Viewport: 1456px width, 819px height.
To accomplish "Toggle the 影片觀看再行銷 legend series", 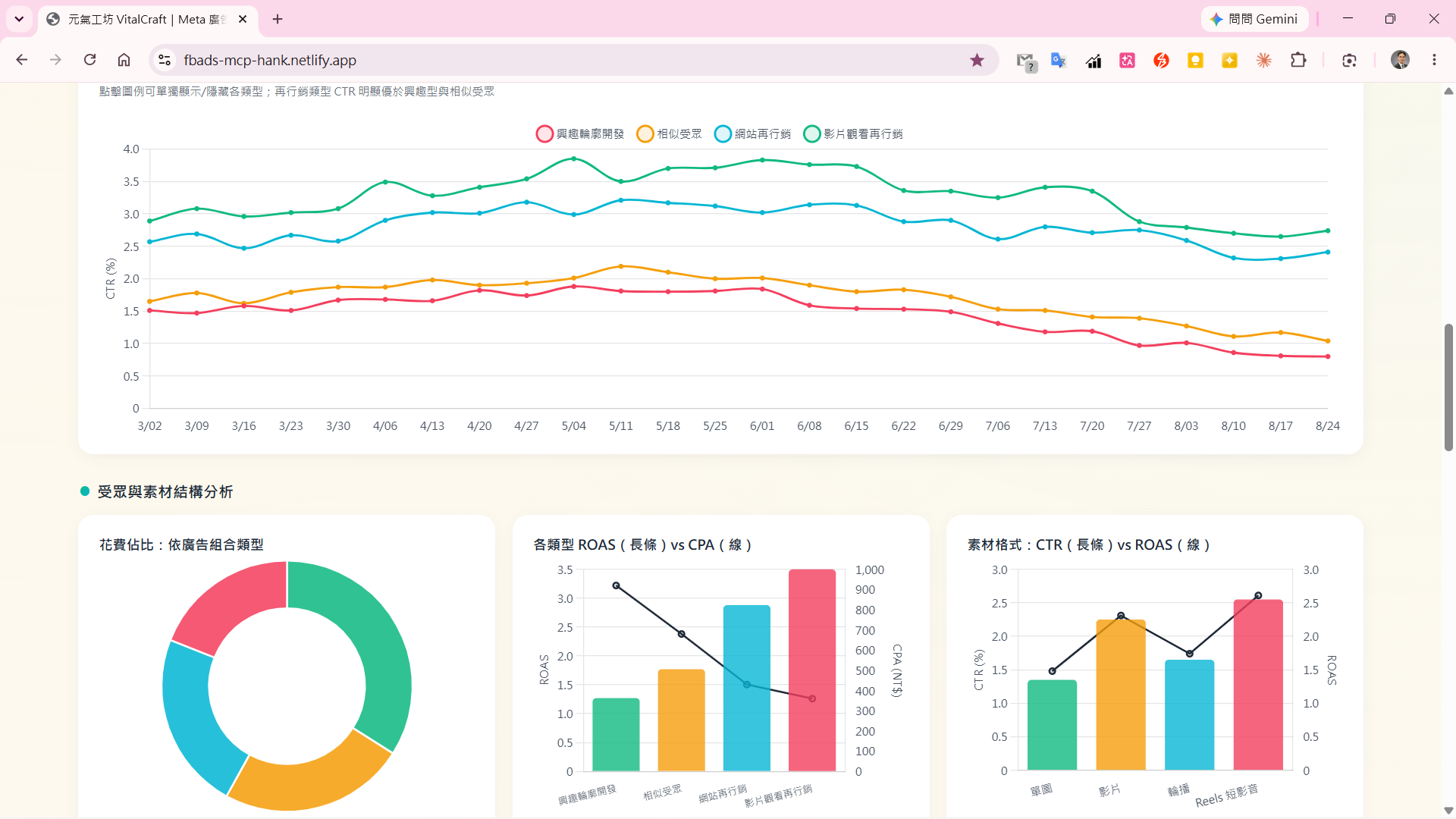I will [853, 134].
